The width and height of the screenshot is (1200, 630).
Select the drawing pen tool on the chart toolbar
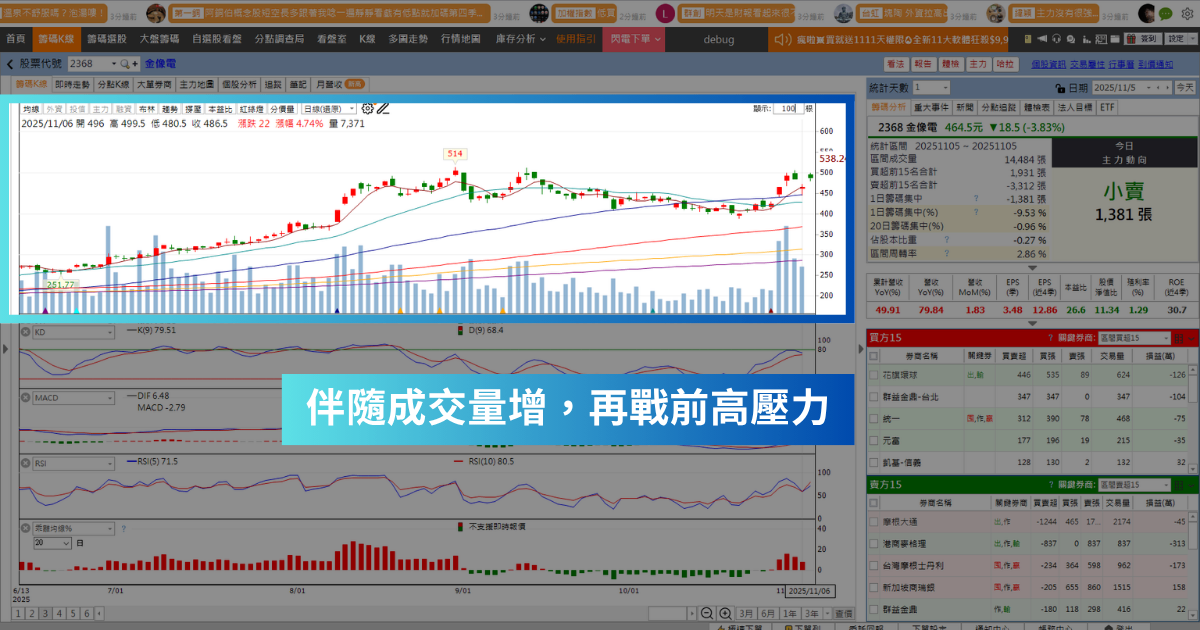(x=383, y=108)
